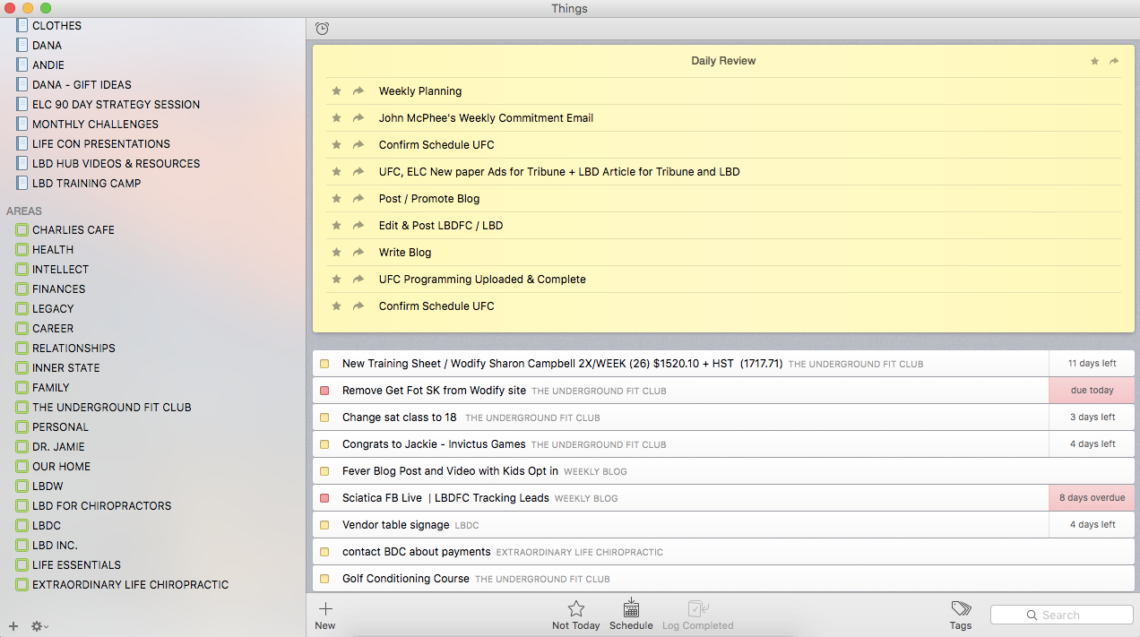
Task: Click the alarm clock icon above Daily Review
Action: (322, 29)
